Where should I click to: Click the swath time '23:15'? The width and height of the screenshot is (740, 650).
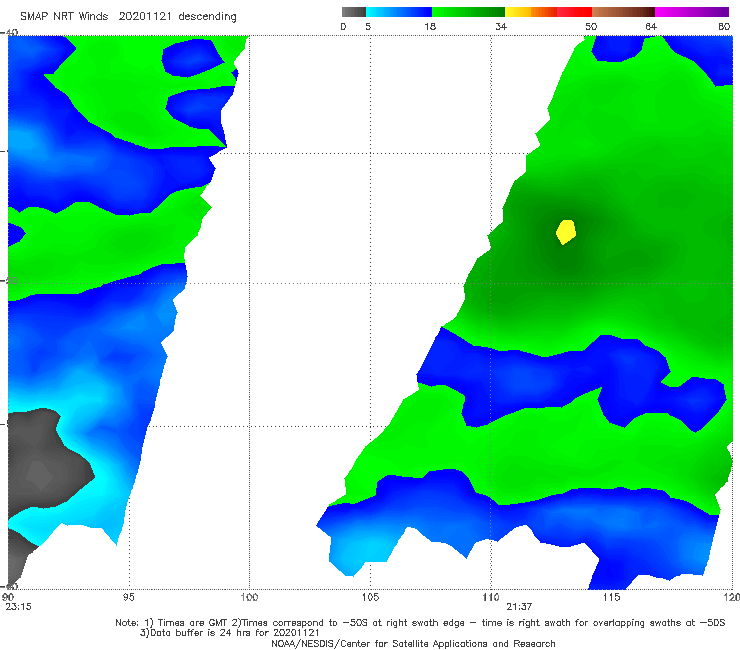coord(18,607)
